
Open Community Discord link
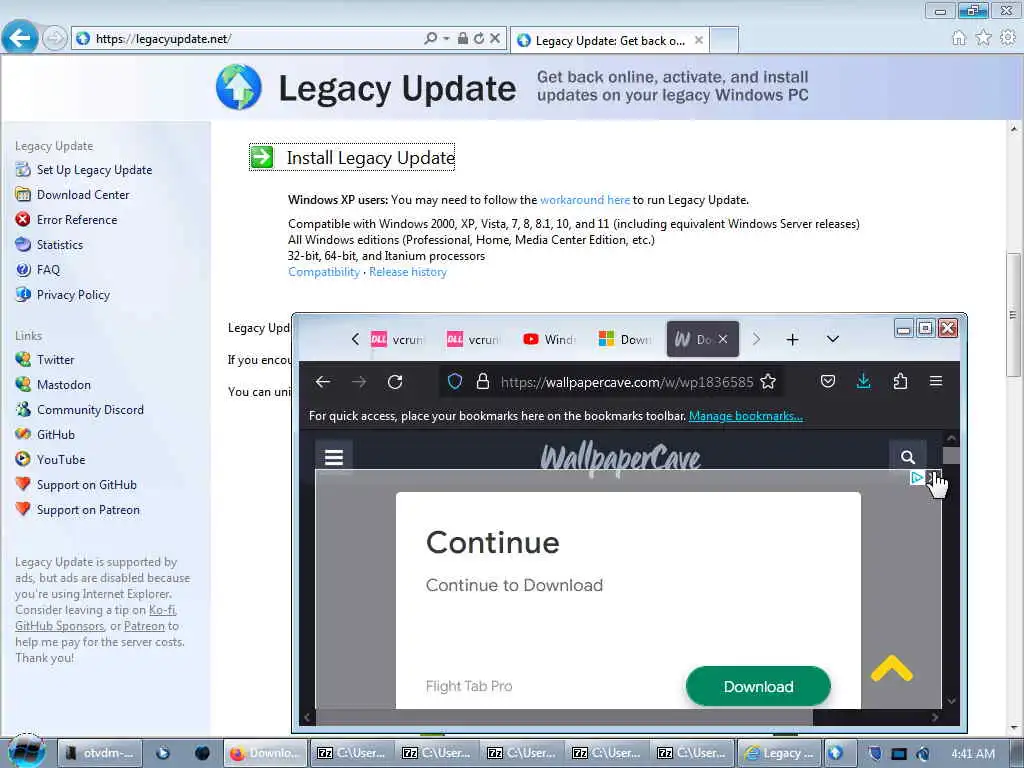(90, 409)
